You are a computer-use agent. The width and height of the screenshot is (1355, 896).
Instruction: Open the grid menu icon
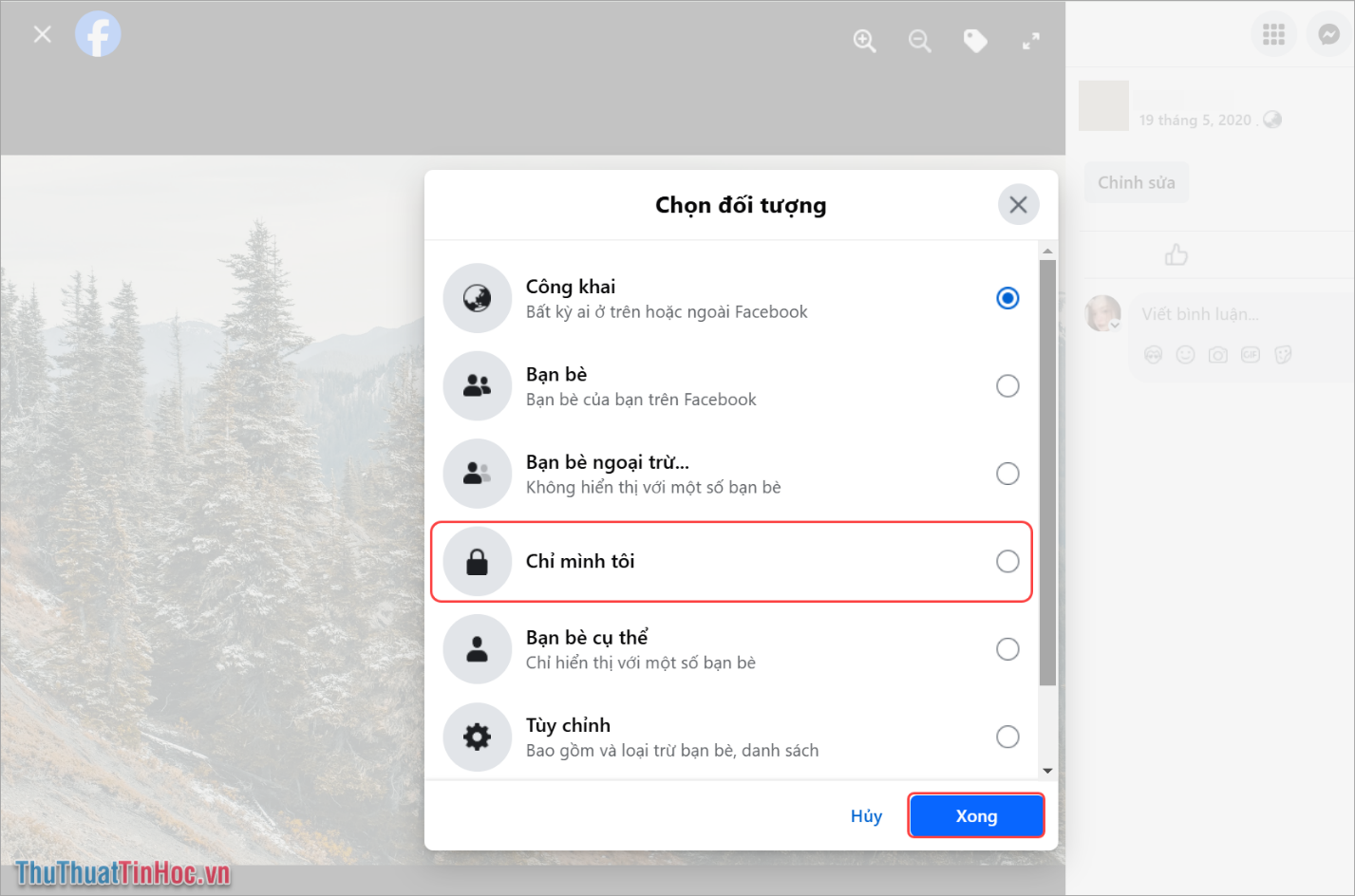tap(1273, 35)
